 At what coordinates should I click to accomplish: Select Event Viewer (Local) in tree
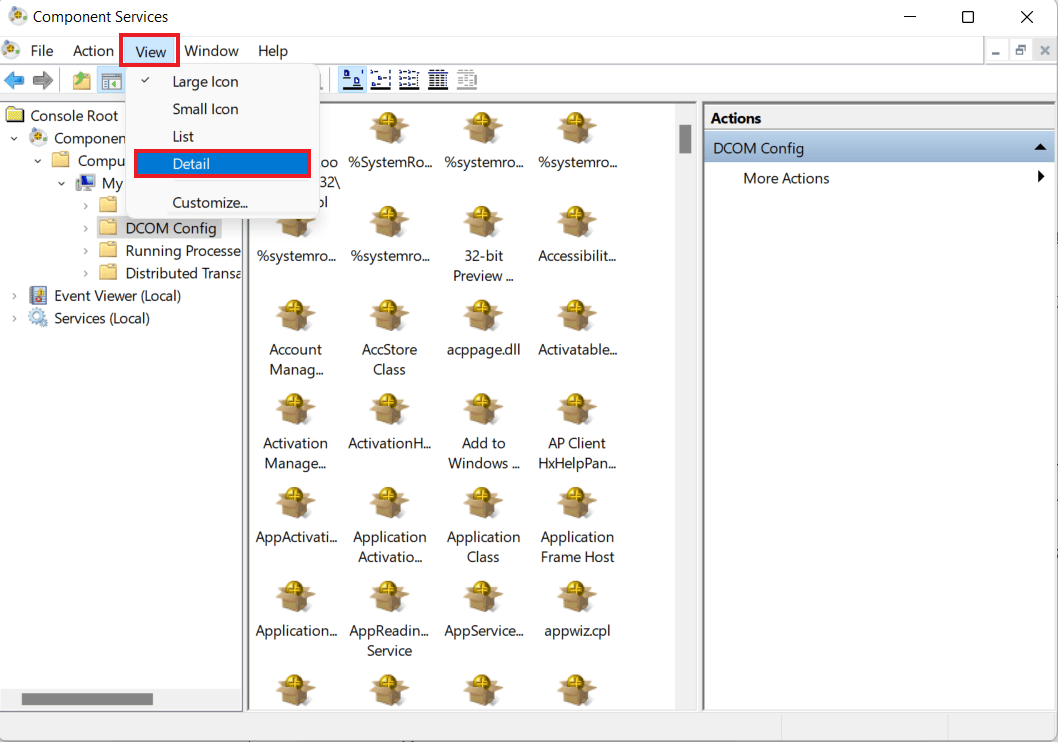click(x=117, y=295)
